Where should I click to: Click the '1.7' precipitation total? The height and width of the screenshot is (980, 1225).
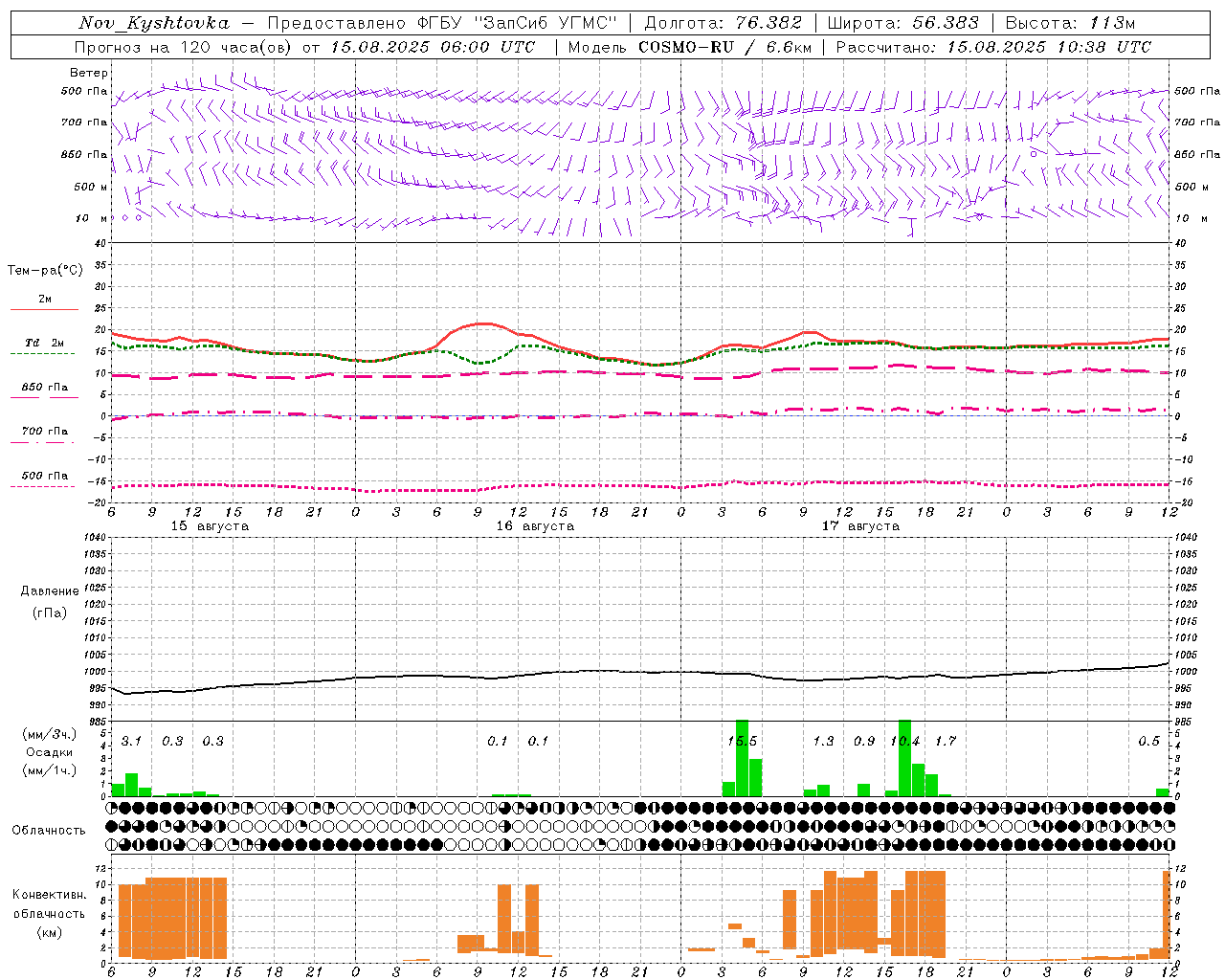946,741
